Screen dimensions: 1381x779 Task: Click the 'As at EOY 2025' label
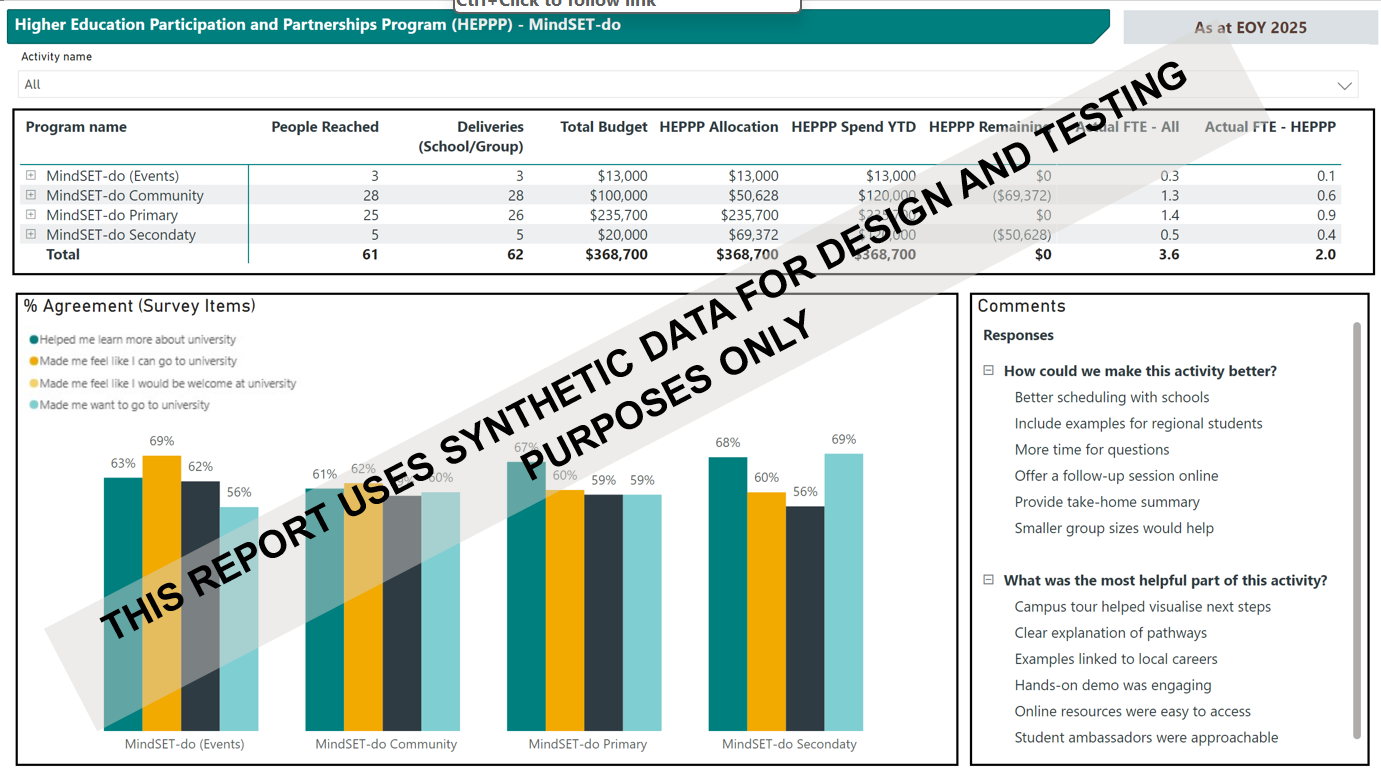pyautogui.click(x=1250, y=28)
